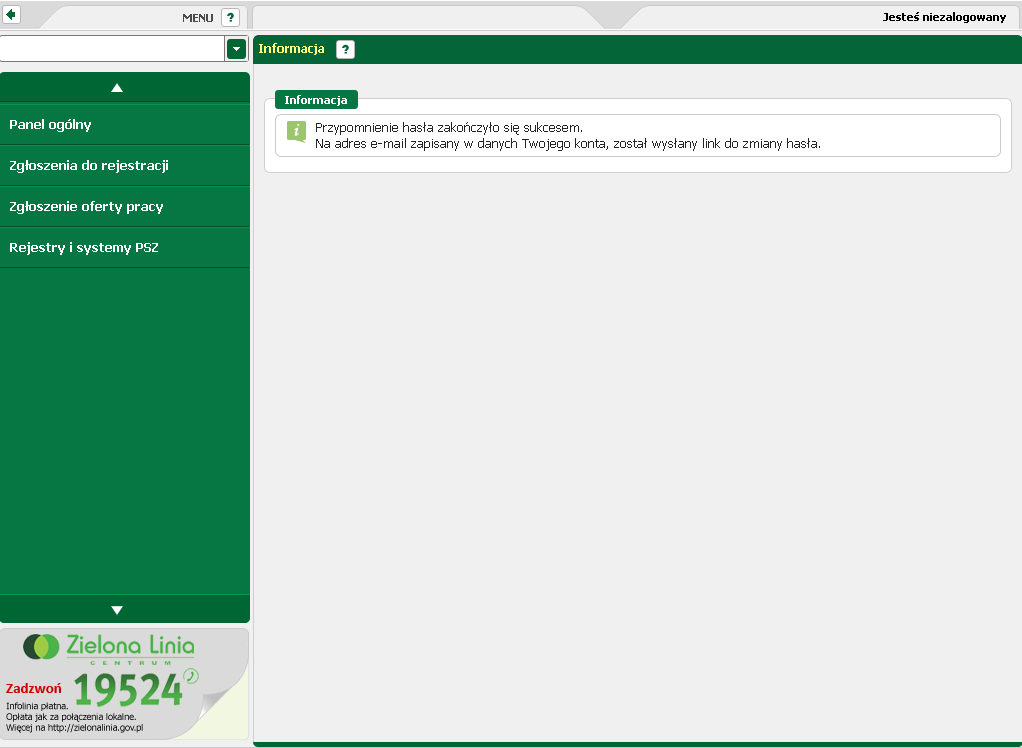
Task: Click the Infolinia płatna note
Action: 37,706
